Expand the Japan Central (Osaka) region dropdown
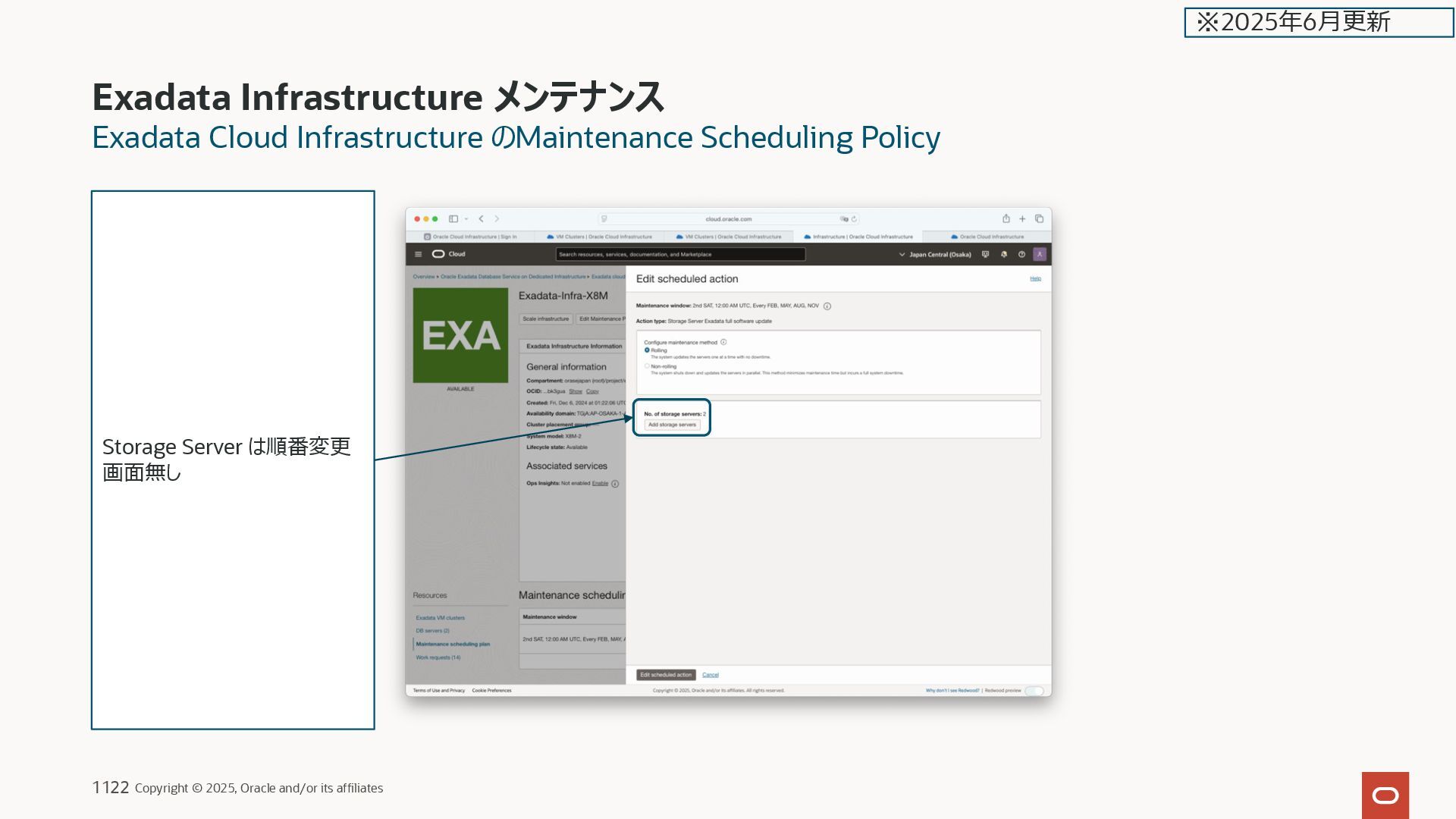This screenshot has height=819, width=1456. click(x=935, y=255)
